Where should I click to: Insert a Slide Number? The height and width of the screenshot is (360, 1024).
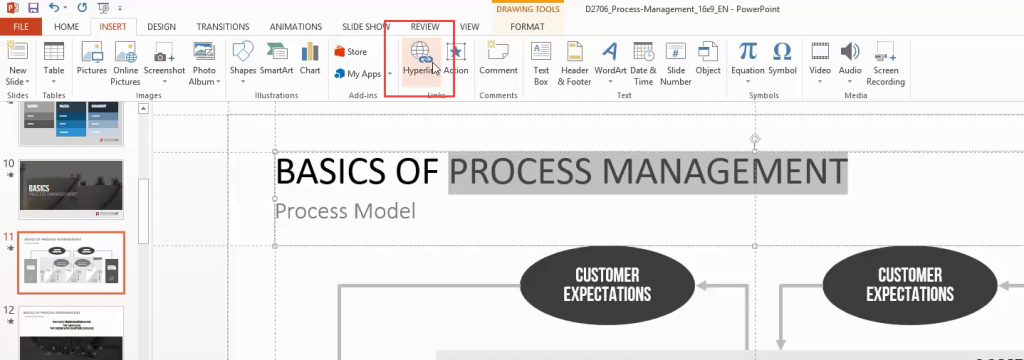(675, 64)
